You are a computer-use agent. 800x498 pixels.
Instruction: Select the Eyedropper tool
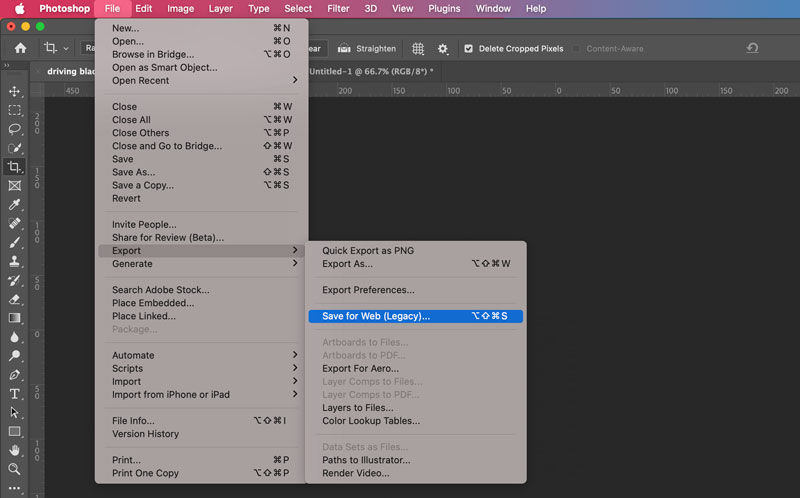click(x=14, y=205)
